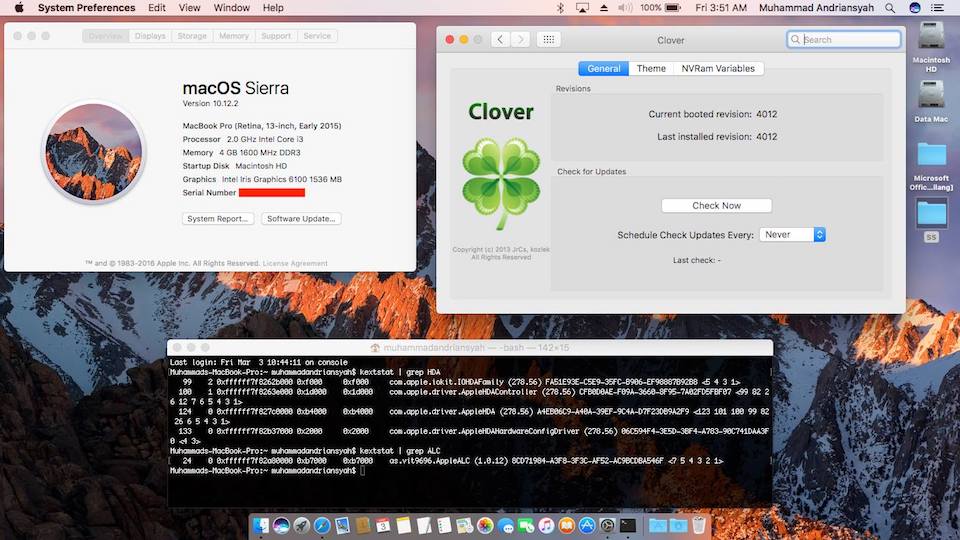960x540 pixels.
Task: Switch to Storage tab in About This Mac
Action: (192, 36)
